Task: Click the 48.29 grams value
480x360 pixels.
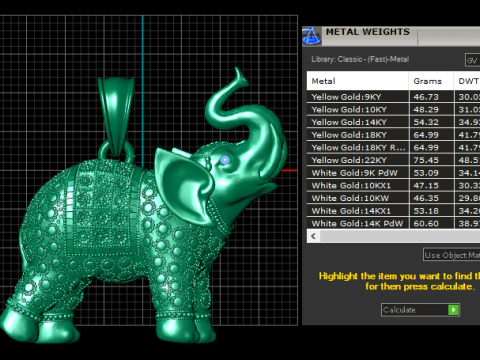Action: click(x=426, y=109)
